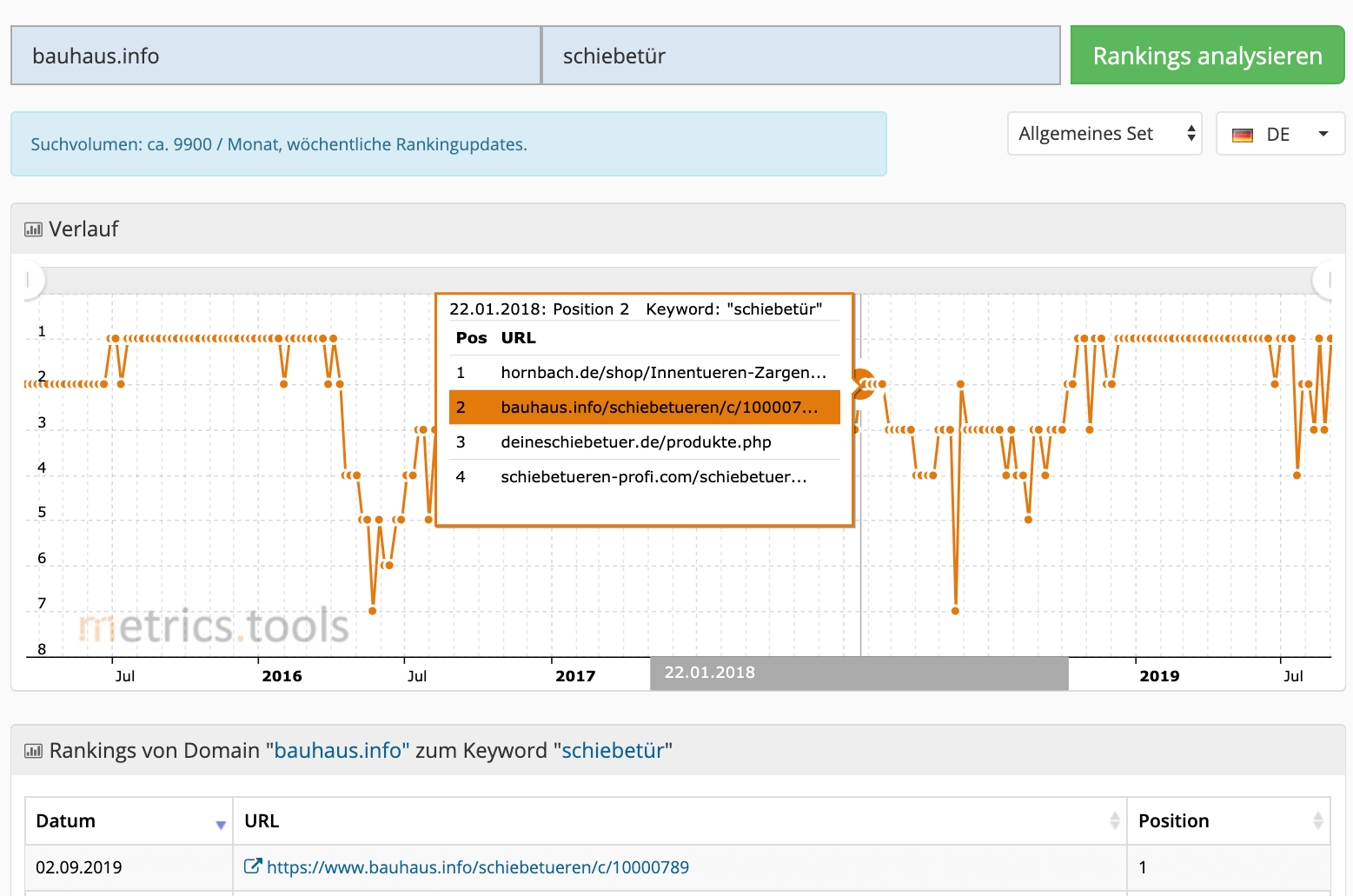Click the Rankings analysieren button
Viewport: 1353px width, 896px height.
[1207, 56]
